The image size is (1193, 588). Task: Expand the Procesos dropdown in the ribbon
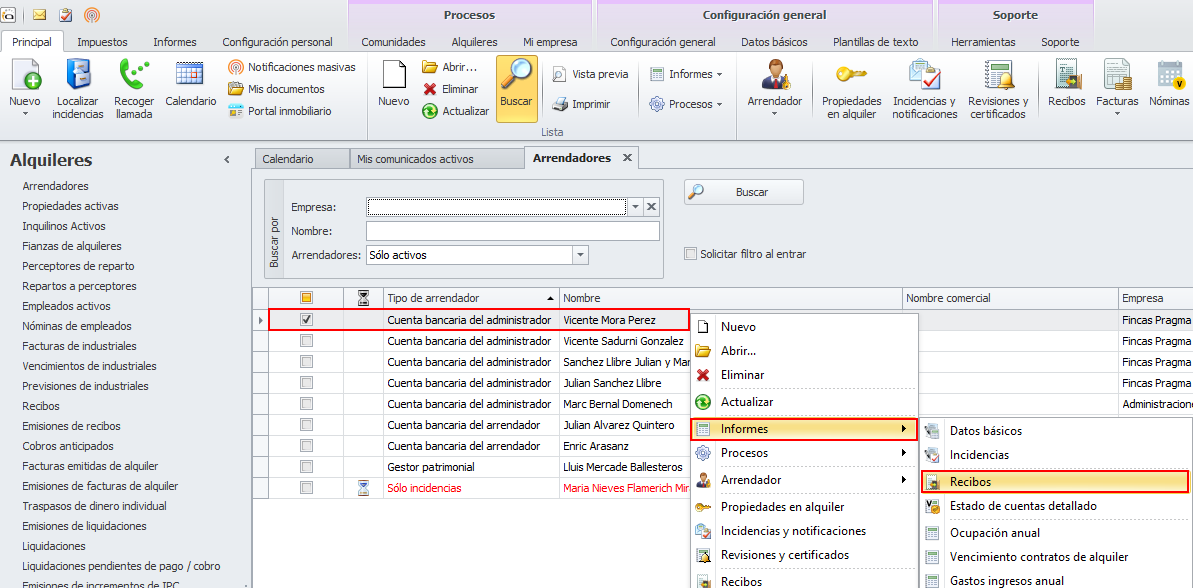(x=685, y=104)
